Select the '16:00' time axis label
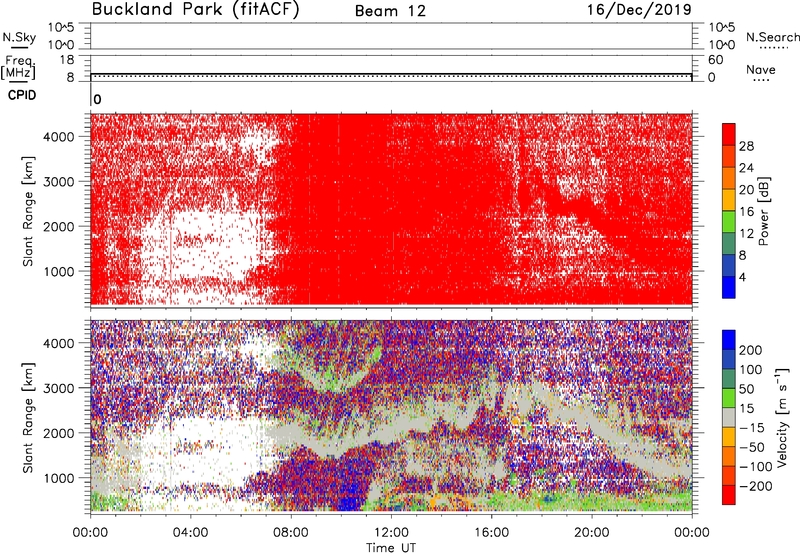Screen dimensions: 800x554 click(491, 533)
